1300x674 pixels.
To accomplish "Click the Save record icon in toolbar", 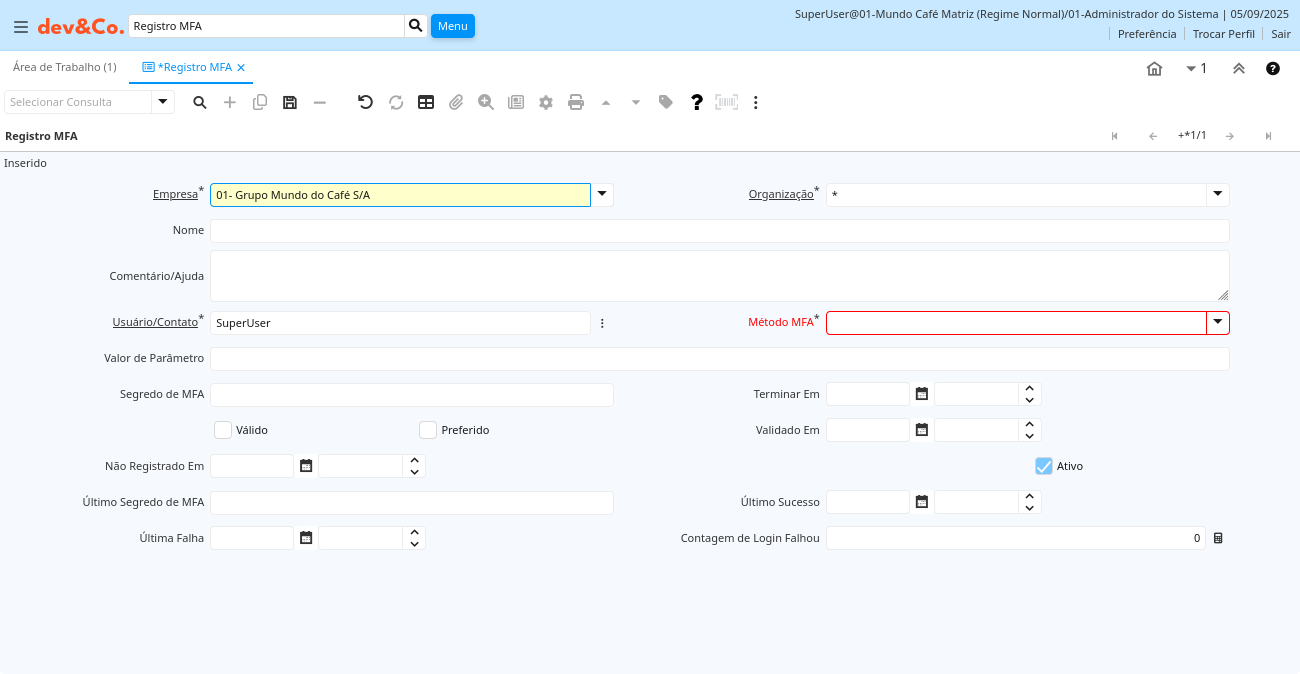I will click(290, 102).
